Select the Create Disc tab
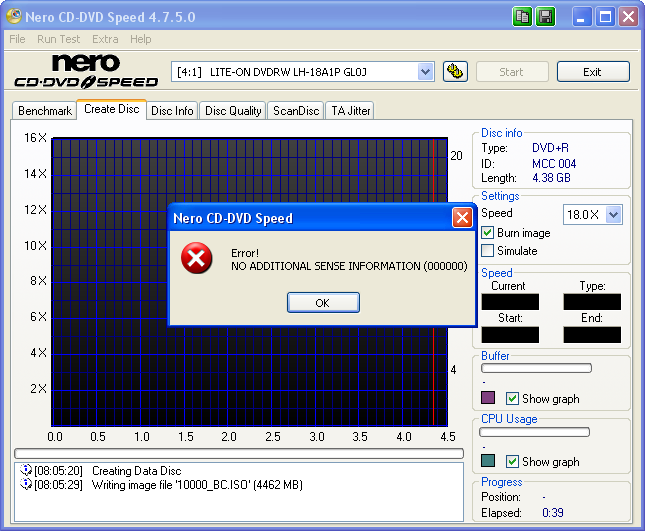645x531 pixels. click(111, 109)
